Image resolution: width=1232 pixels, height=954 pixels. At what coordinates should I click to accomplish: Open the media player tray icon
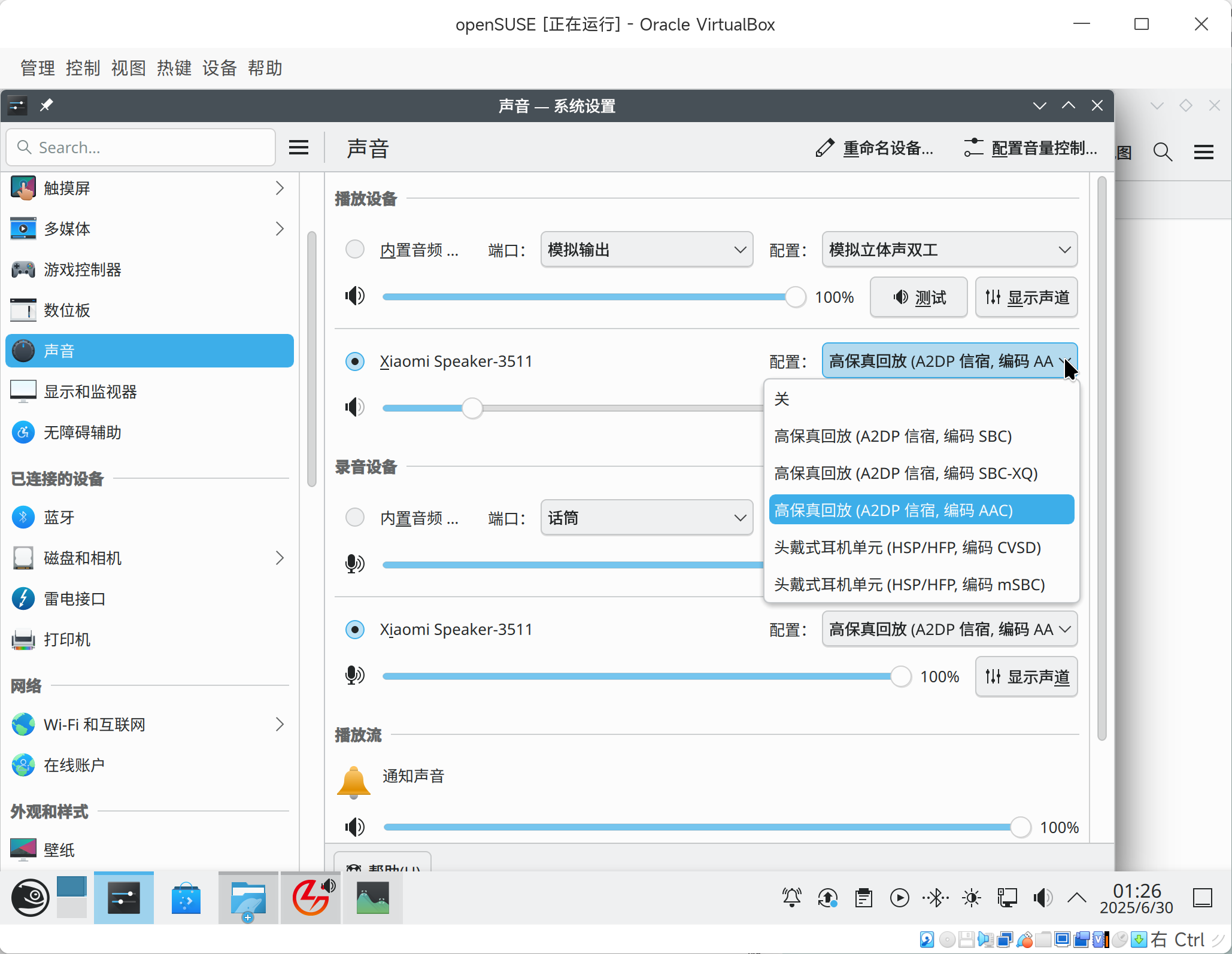900,897
